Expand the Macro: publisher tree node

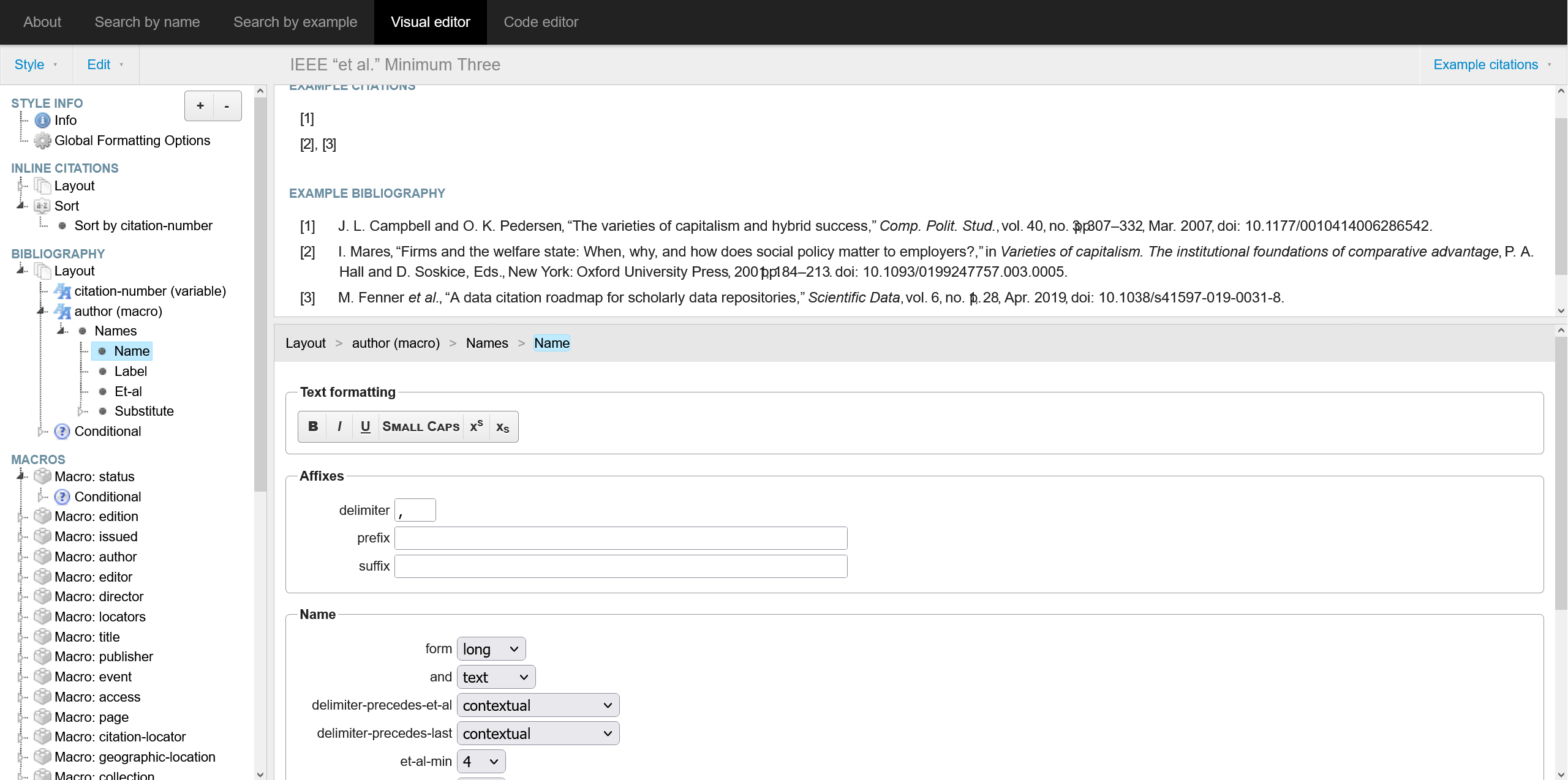[21, 658]
